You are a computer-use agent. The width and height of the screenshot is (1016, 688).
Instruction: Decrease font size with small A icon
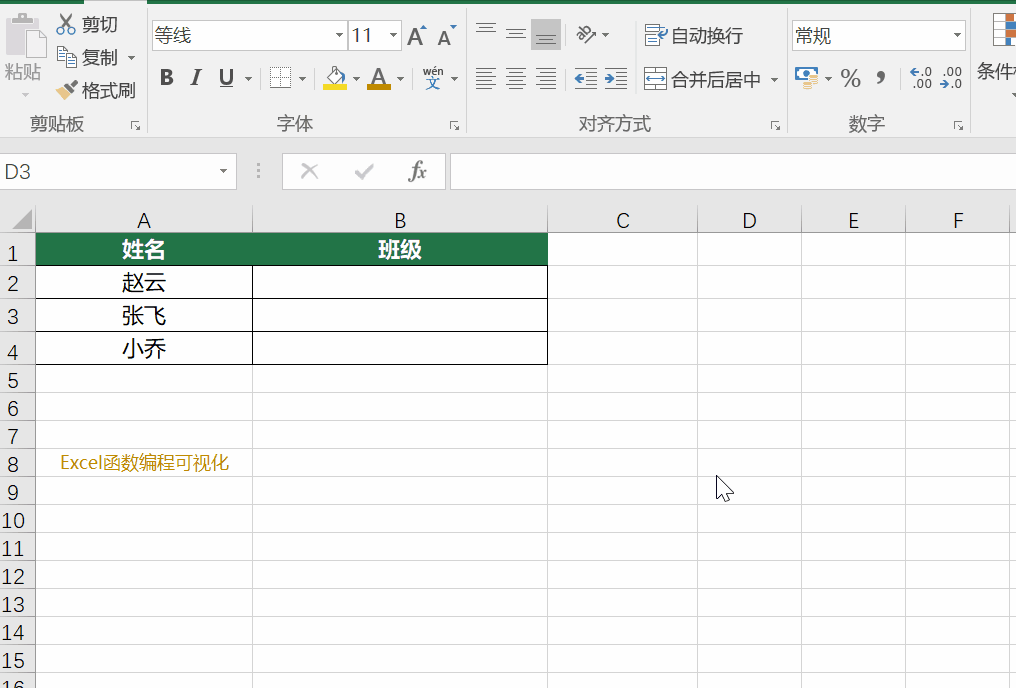tap(446, 36)
